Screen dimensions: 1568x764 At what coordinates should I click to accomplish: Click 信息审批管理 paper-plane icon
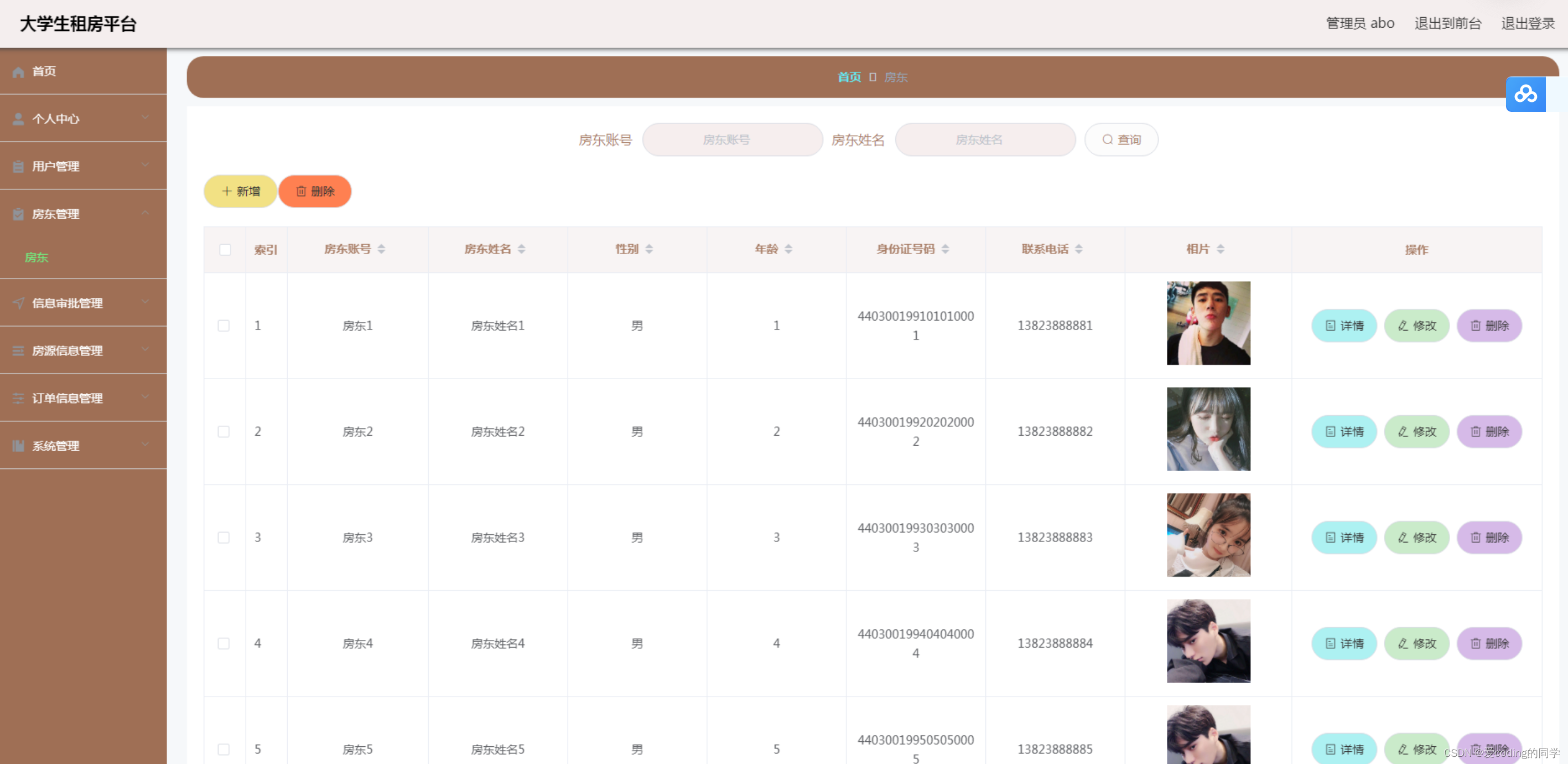point(18,303)
